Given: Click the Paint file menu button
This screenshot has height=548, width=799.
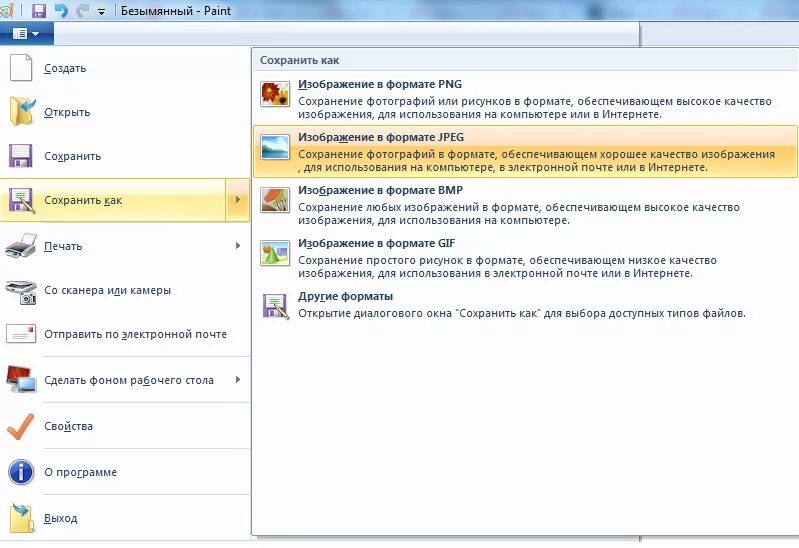Looking at the screenshot, I should pos(26,34).
